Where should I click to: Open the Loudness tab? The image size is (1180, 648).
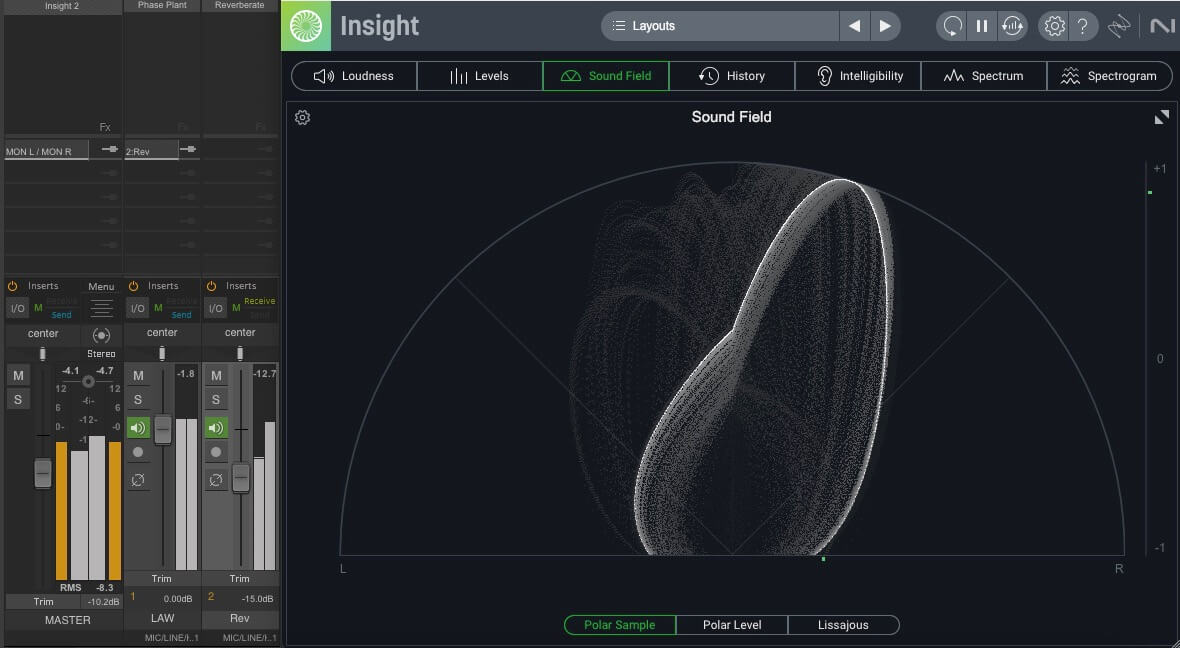coord(354,76)
